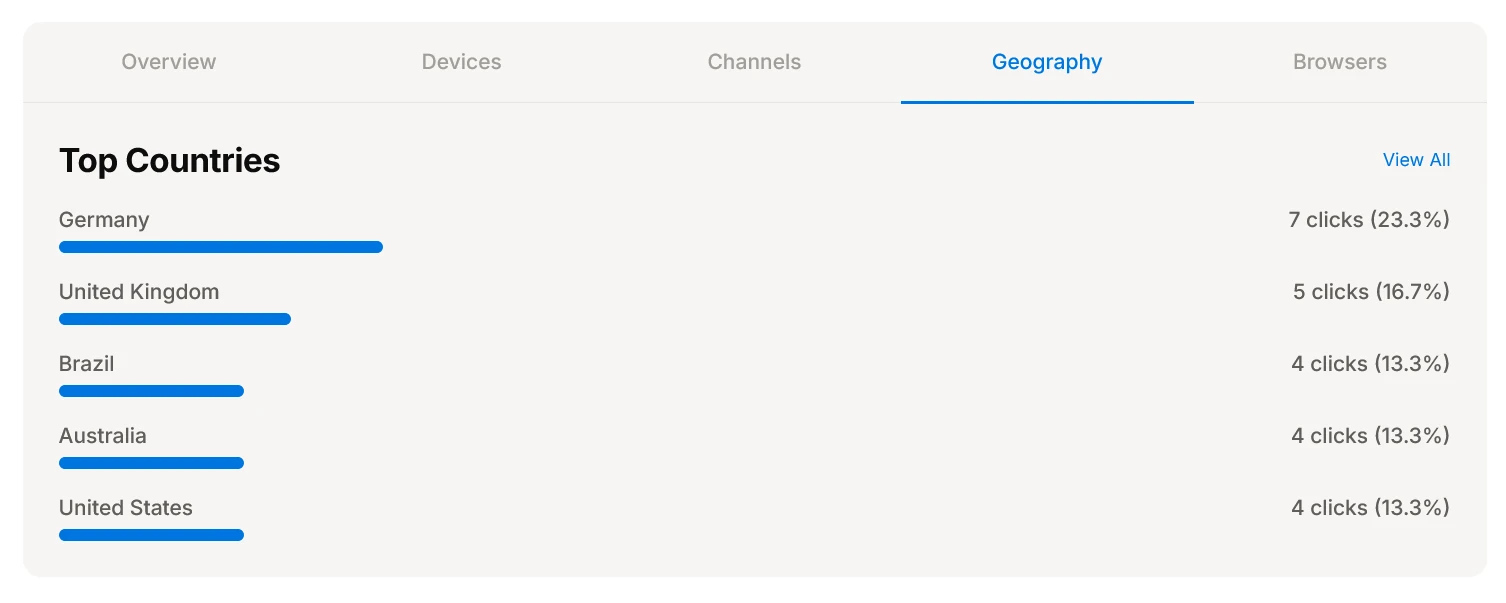Click the Top Countries heading
This screenshot has height=603, width=1506.
[170, 160]
